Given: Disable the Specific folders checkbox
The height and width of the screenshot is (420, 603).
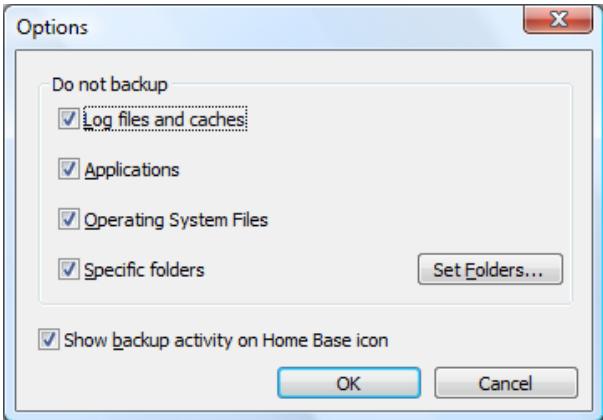Looking at the screenshot, I should (x=68, y=269).
